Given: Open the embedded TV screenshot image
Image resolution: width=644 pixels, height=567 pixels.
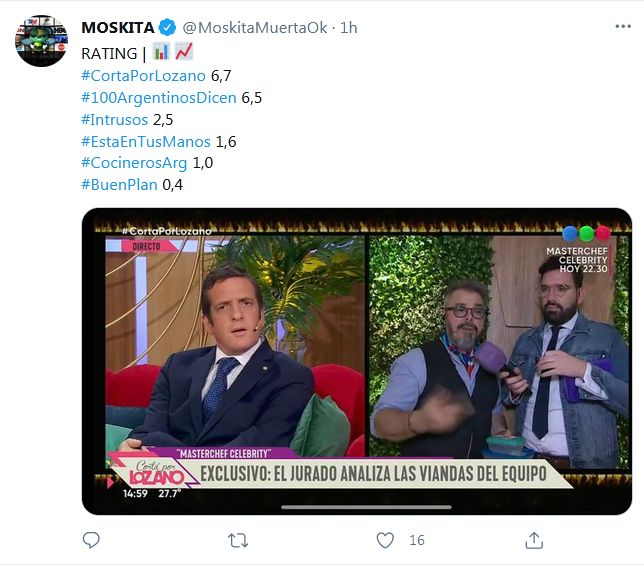Looking at the screenshot, I should click(356, 361).
